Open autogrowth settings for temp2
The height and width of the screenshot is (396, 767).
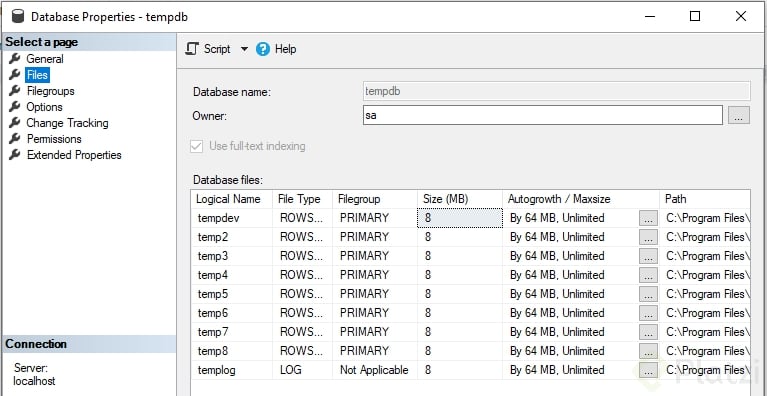648,238
